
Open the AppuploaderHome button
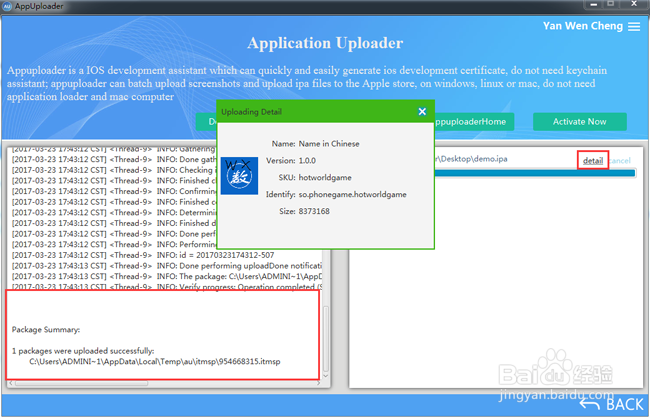pyautogui.click(x=474, y=122)
